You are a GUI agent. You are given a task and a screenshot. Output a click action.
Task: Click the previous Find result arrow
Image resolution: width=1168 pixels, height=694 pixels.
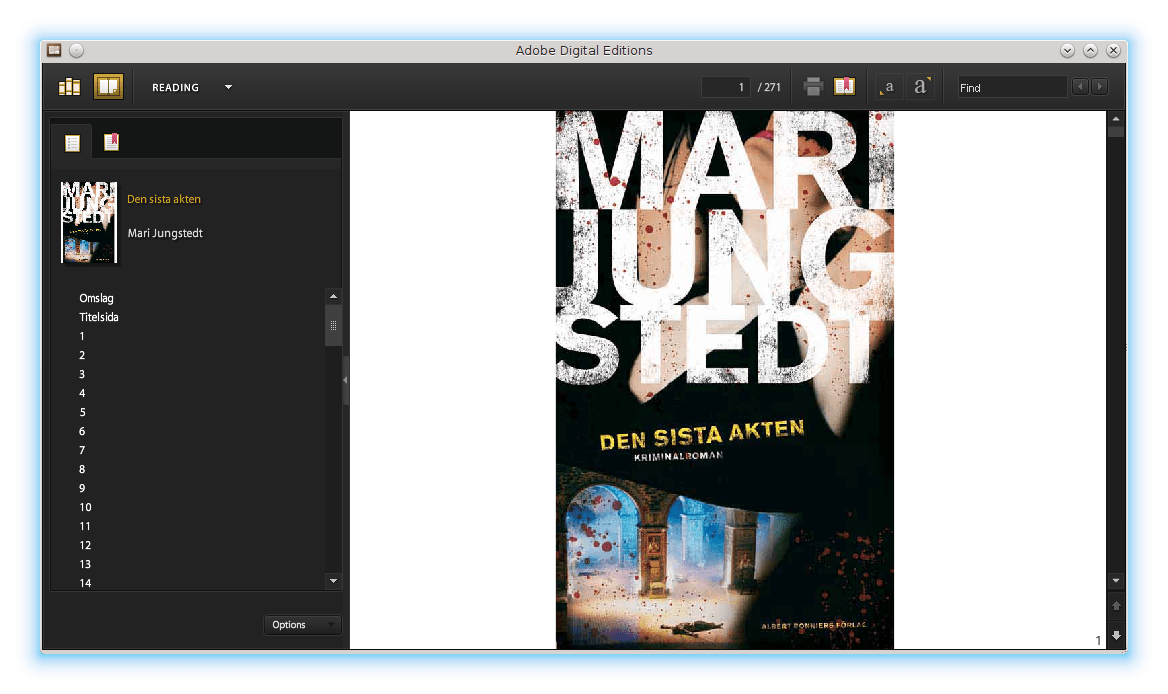tap(1079, 86)
